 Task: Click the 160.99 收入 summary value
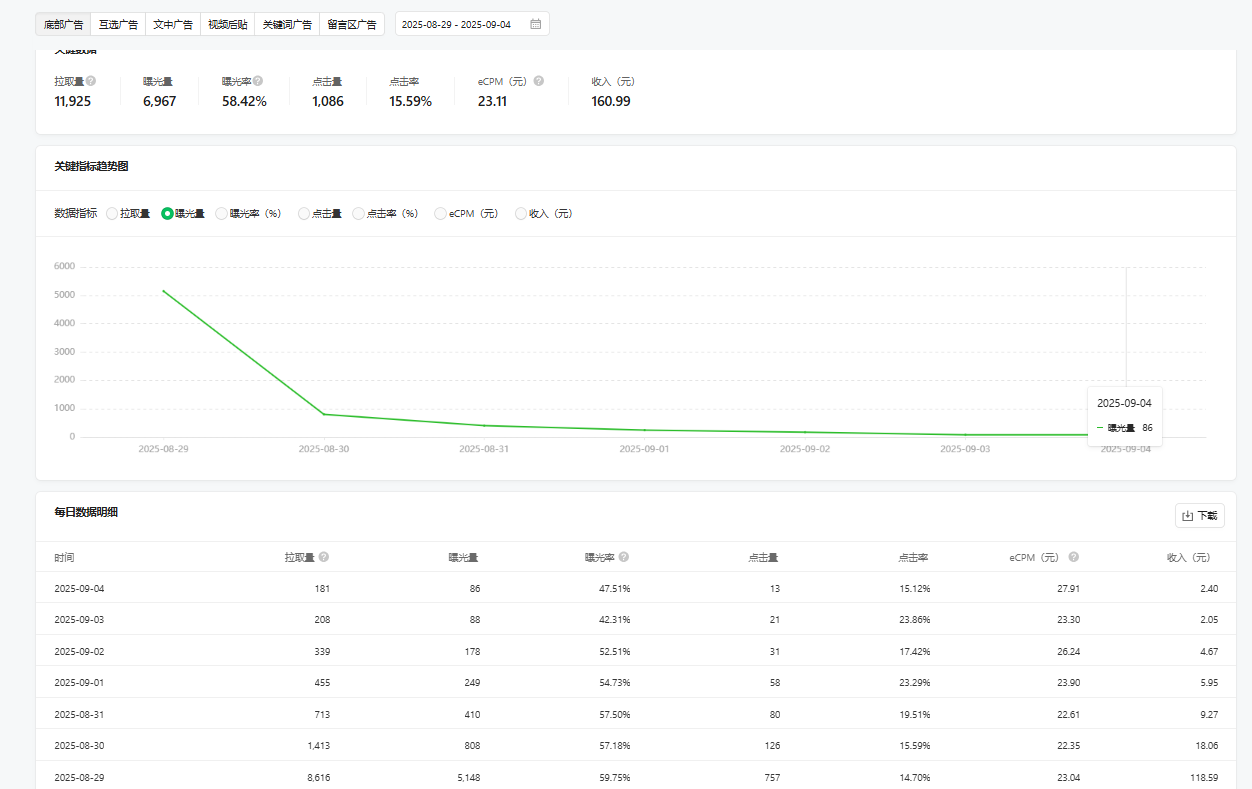tap(611, 101)
